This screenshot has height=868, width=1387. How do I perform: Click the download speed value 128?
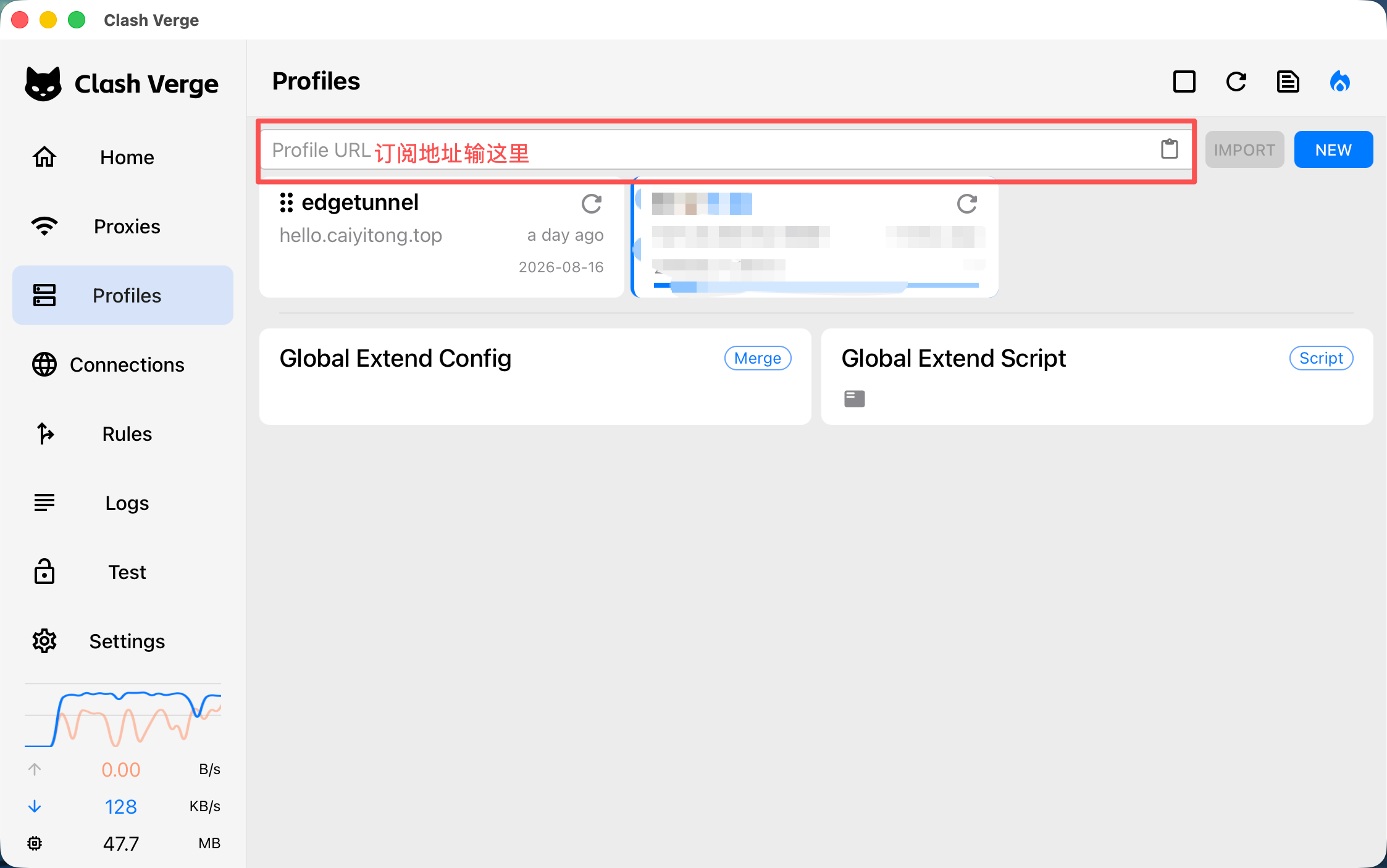click(x=121, y=806)
